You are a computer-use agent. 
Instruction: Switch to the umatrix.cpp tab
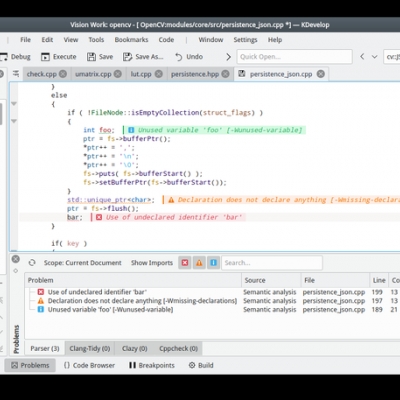93,74
